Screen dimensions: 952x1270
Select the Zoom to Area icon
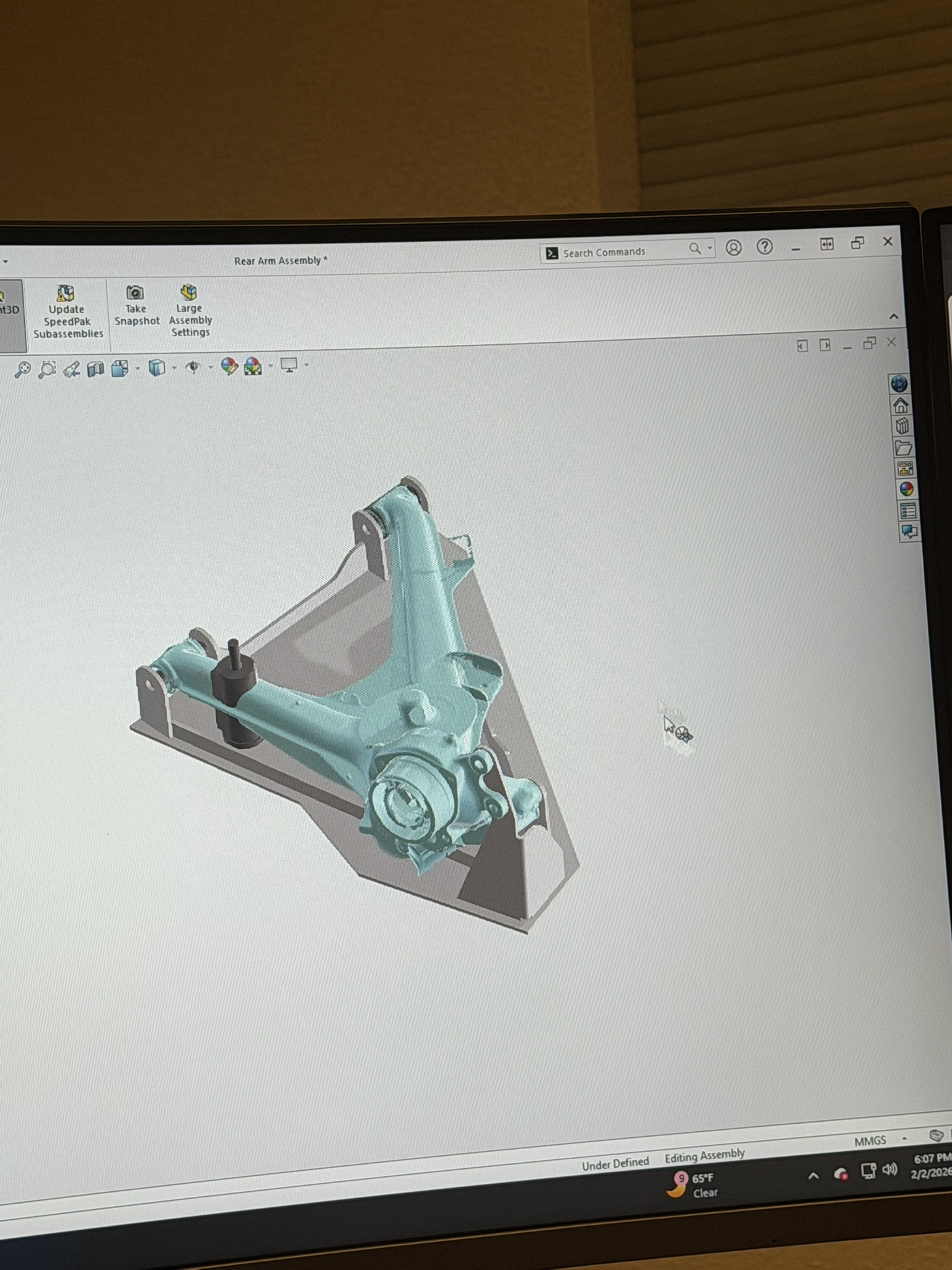coord(47,370)
